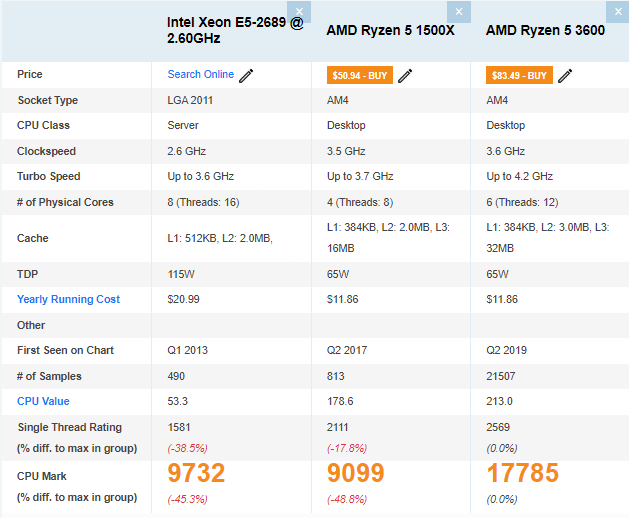
Task: Click the # of Physical Cores row label
Action: [65, 202]
